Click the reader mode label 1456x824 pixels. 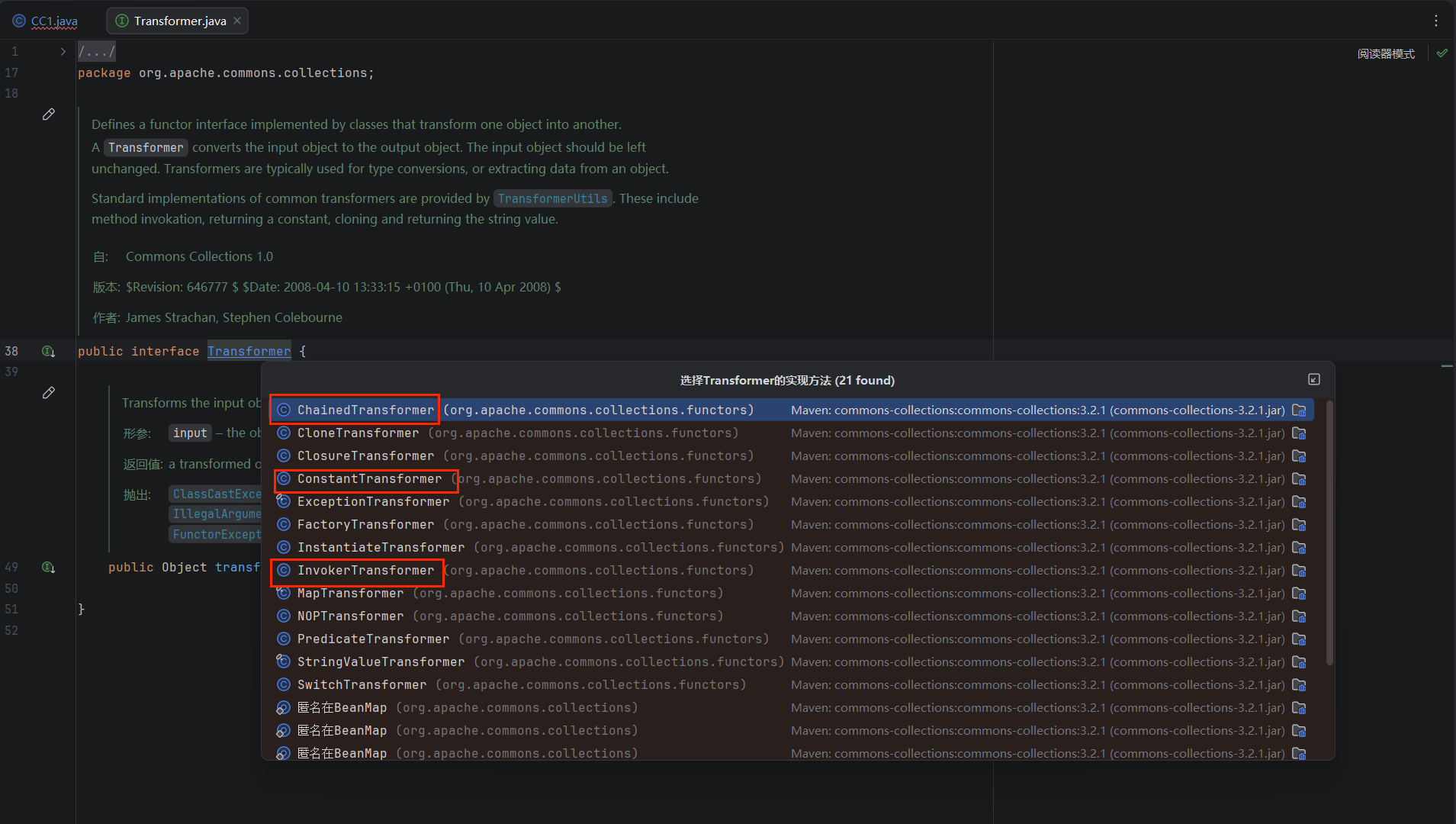point(1386,53)
